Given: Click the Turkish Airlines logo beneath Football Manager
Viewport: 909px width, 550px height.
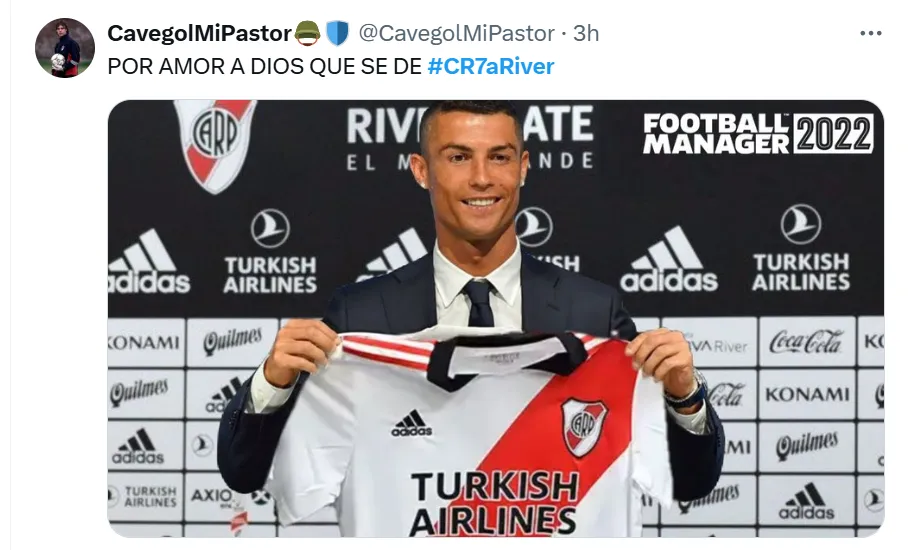Looking at the screenshot, I should coord(801,247).
